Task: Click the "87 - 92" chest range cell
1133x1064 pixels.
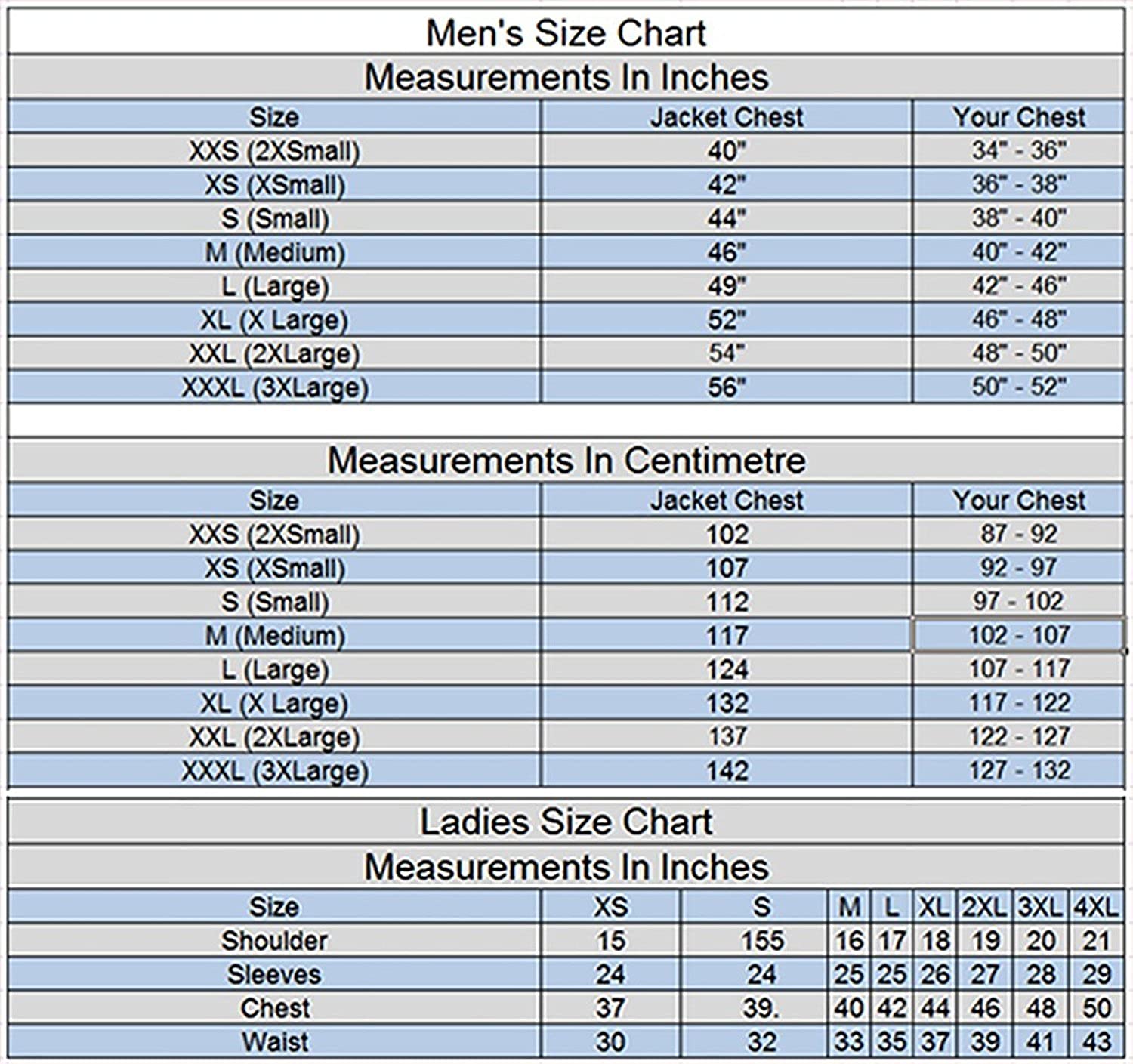Action: (x=1018, y=534)
